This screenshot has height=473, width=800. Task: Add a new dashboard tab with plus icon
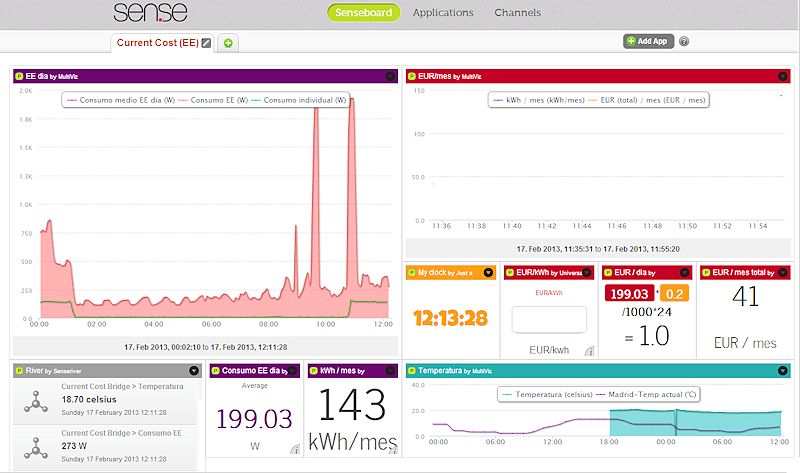tap(228, 43)
